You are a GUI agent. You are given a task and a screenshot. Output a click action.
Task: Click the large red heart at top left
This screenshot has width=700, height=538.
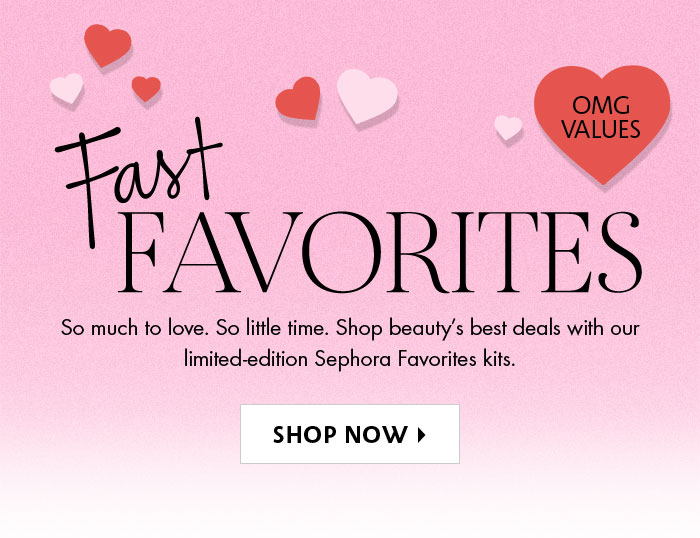[107, 44]
